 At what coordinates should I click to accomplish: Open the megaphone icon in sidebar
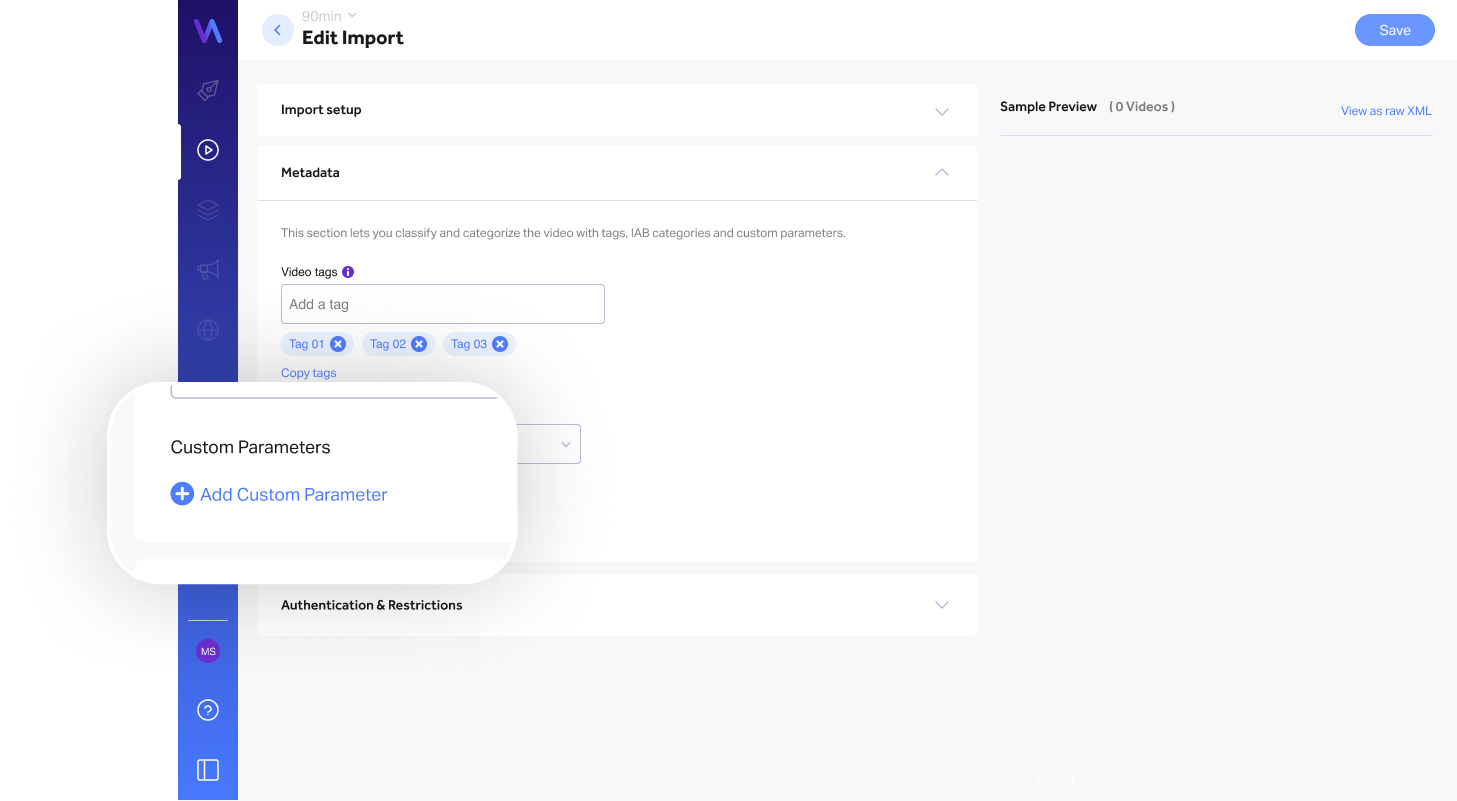tap(208, 270)
